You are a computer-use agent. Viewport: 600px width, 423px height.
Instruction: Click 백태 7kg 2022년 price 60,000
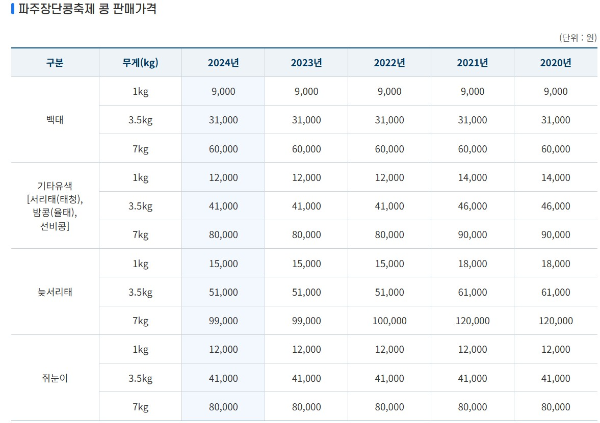pos(389,149)
